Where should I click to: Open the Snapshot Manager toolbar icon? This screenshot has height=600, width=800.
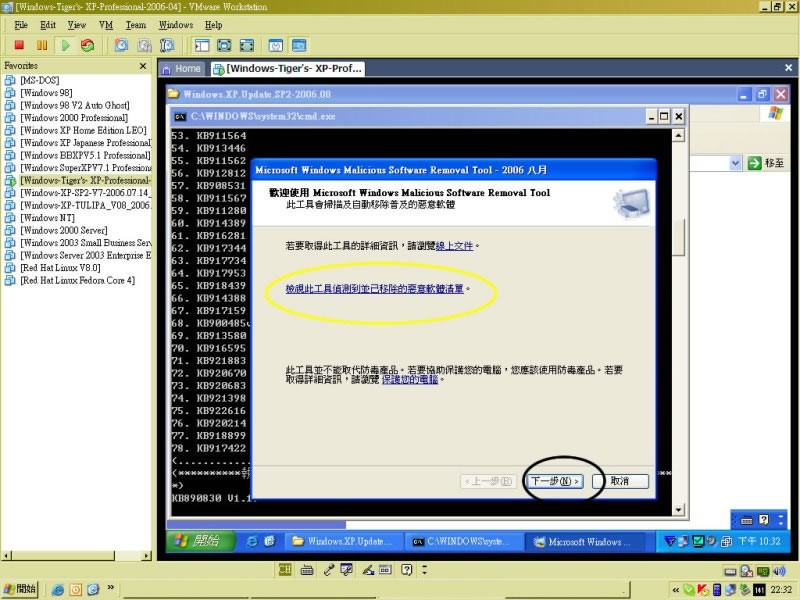coord(167,45)
